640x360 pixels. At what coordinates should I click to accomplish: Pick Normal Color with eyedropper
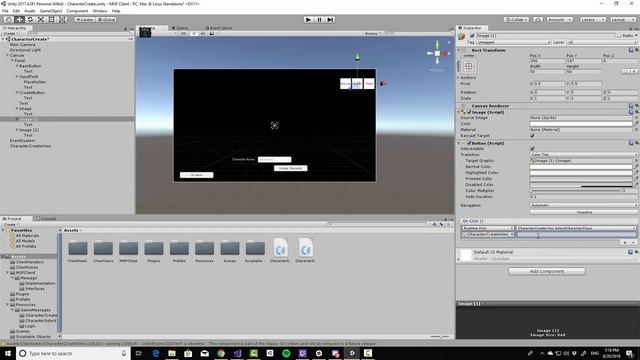click(x=636, y=167)
